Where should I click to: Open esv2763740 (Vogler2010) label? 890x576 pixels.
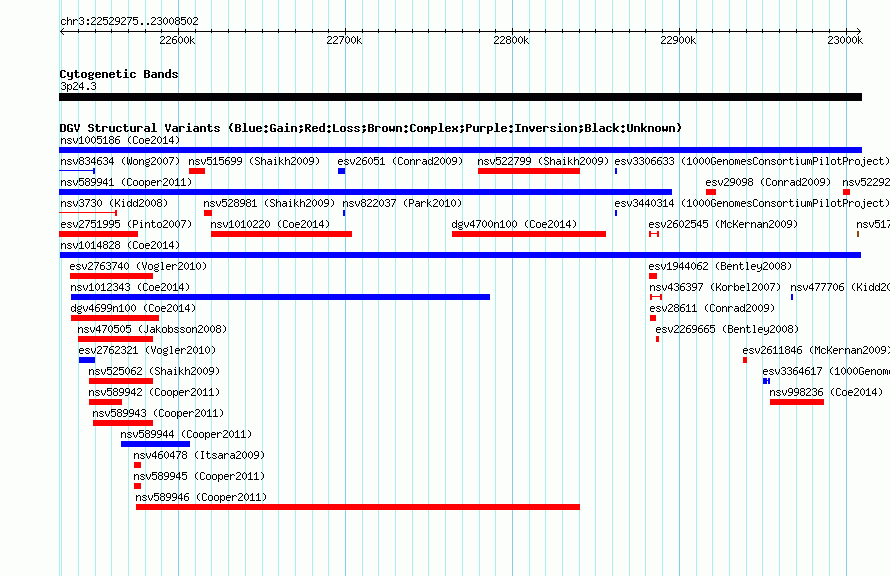(x=138, y=266)
